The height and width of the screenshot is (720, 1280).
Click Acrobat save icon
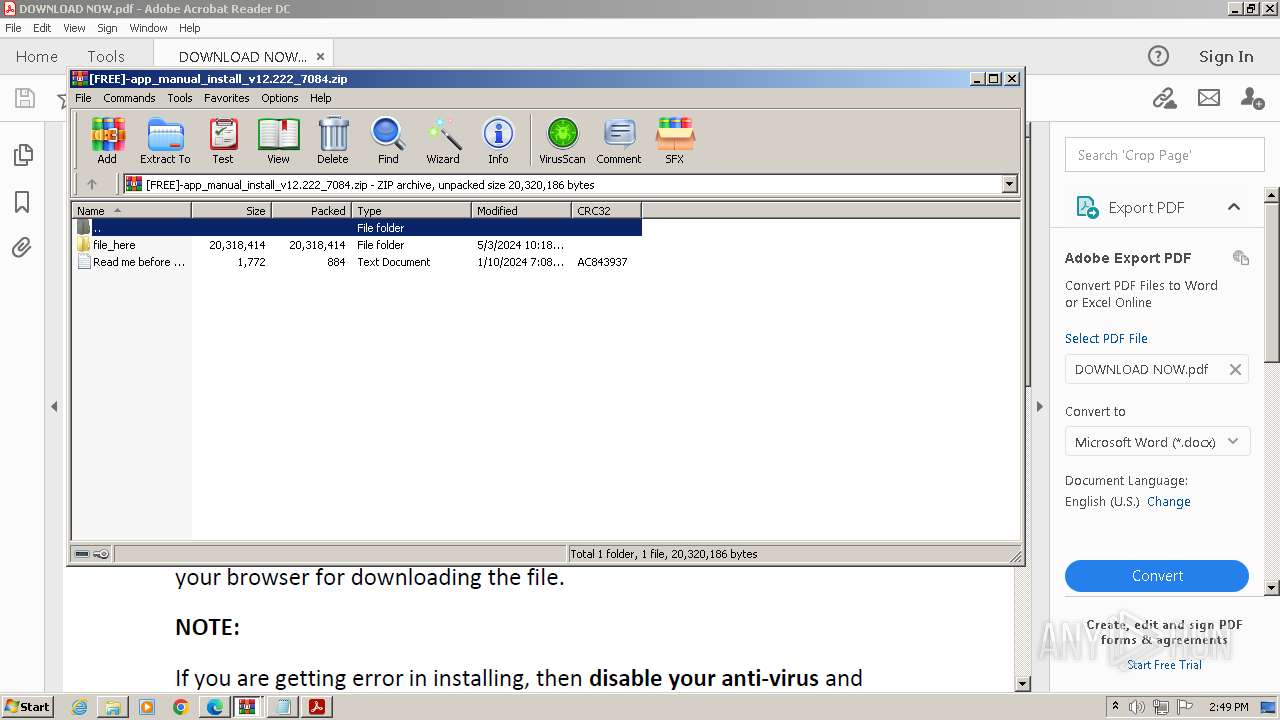pos(24,98)
